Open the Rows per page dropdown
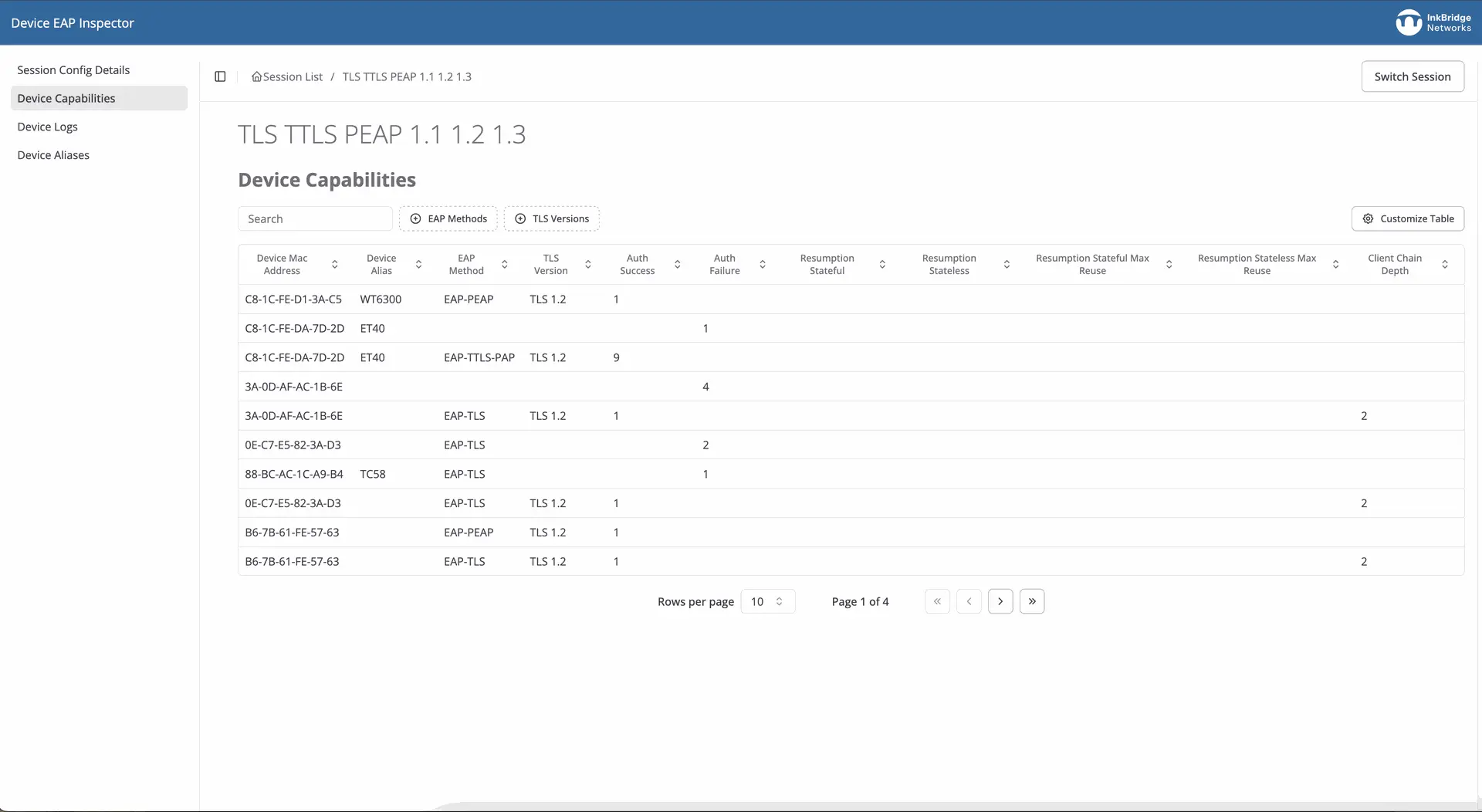The image size is (1482, 812). 767,601
